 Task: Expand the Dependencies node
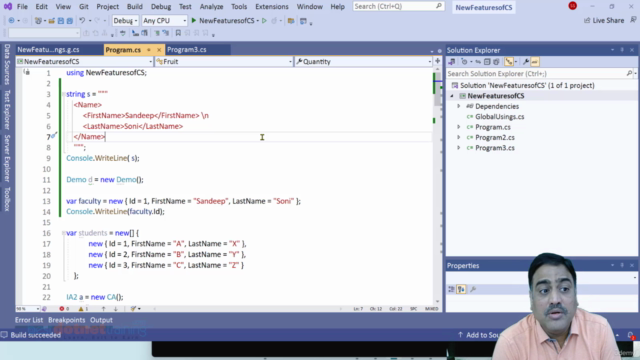pyautogui.click(x=458, y=106)
